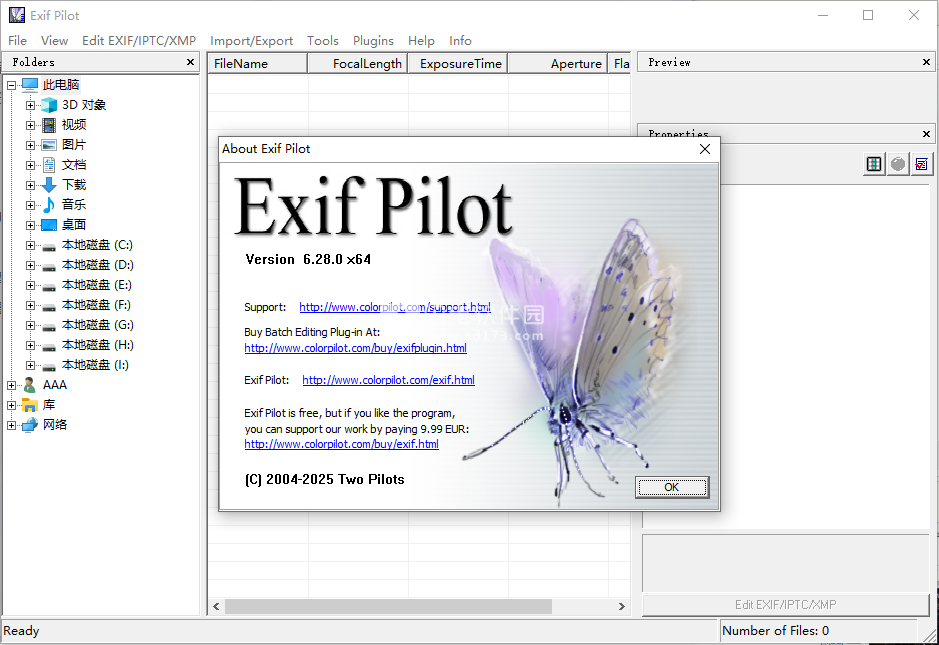Click the 下载 blue arrow icon
The image size is (939, 645).
[x=49, y=185]
